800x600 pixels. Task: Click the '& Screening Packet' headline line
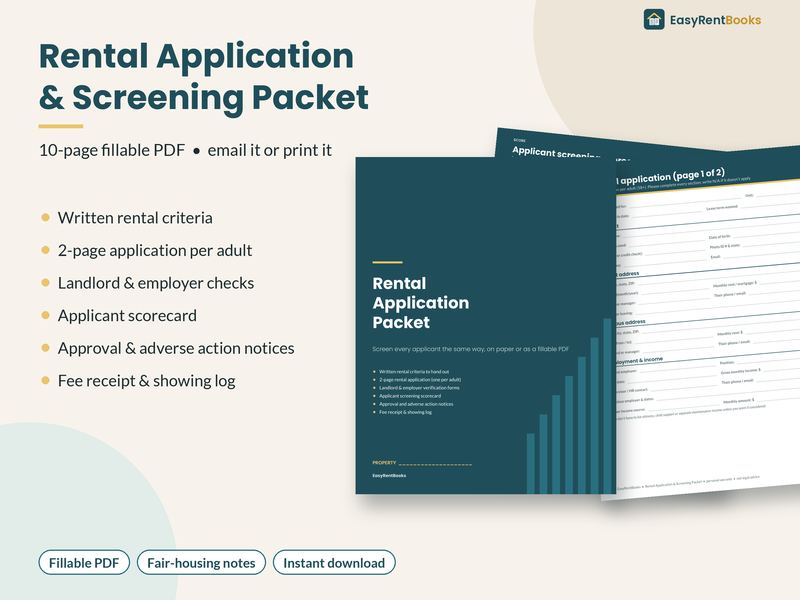(204, 97)
